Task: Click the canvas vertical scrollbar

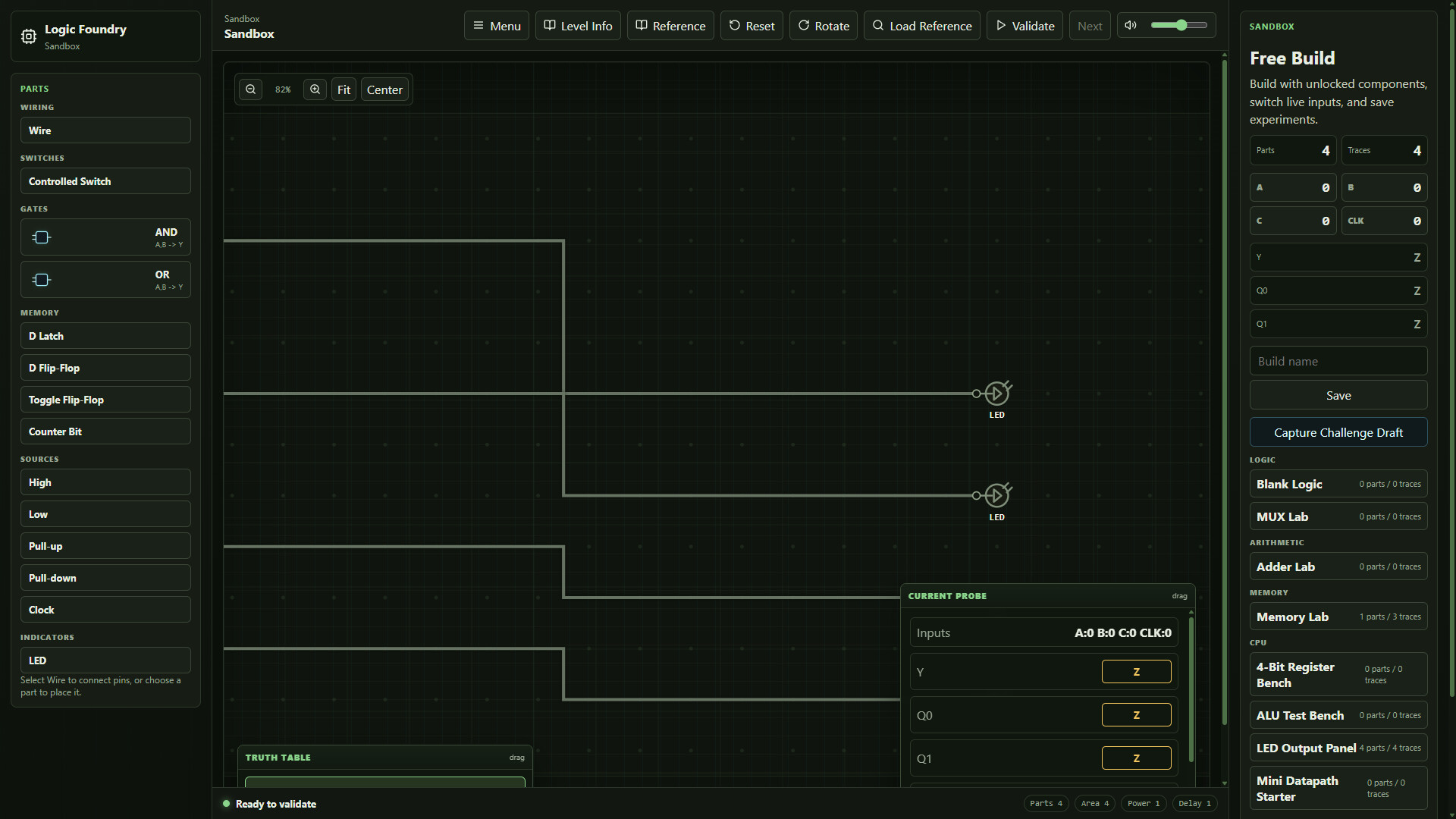Action: (x=1224, y=391)
